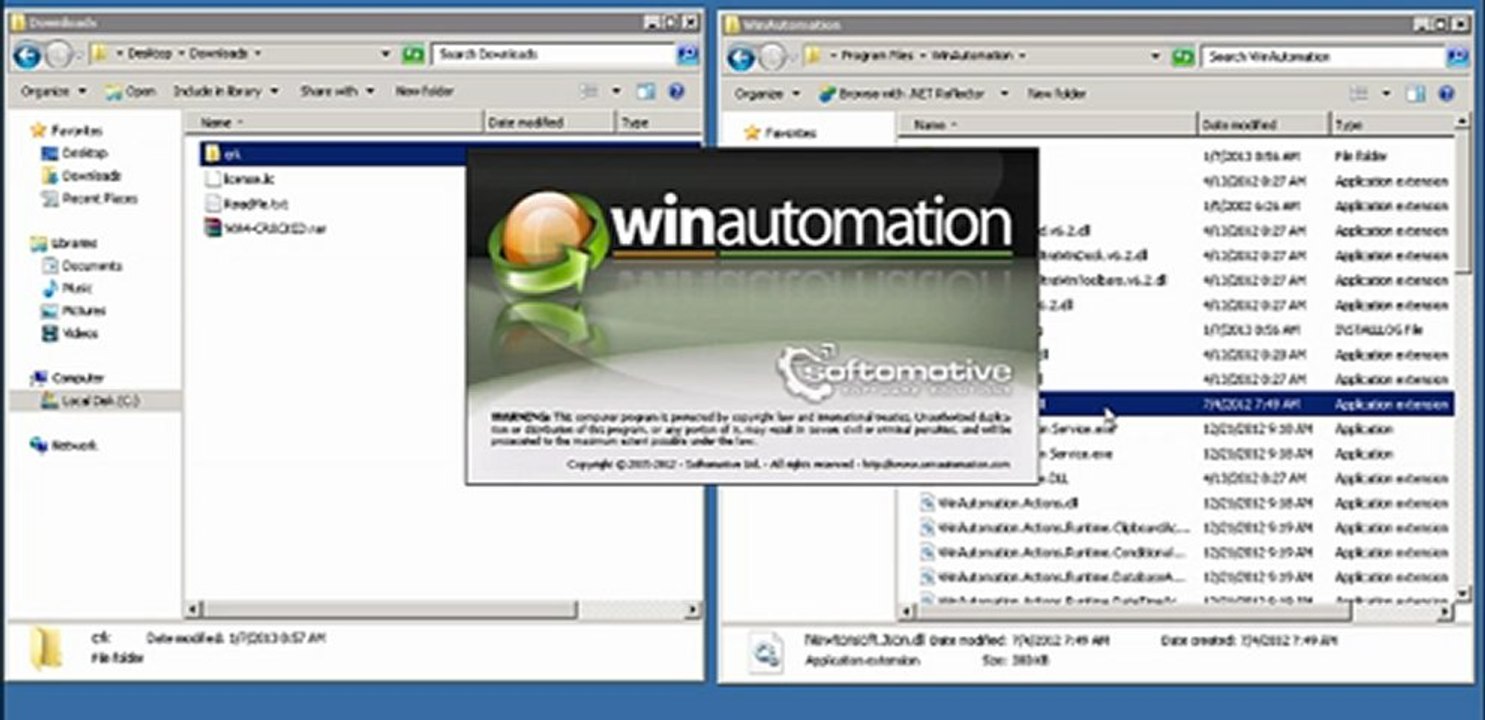
Task: Click Open in the Downloads toolbar
Action: tap(130, 91)
